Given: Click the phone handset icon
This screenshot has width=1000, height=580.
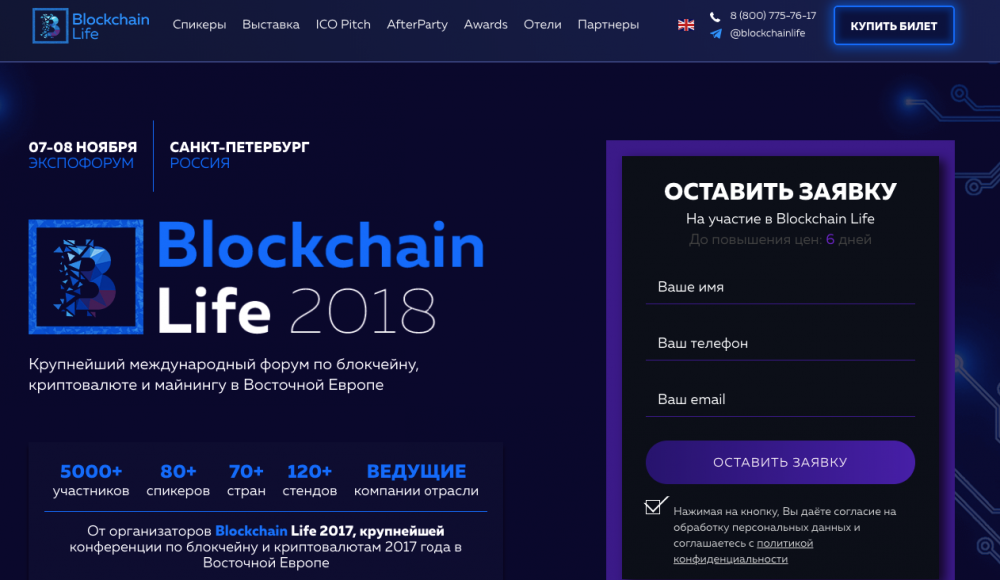Looking at the screenshot, I should pos(715,17).
